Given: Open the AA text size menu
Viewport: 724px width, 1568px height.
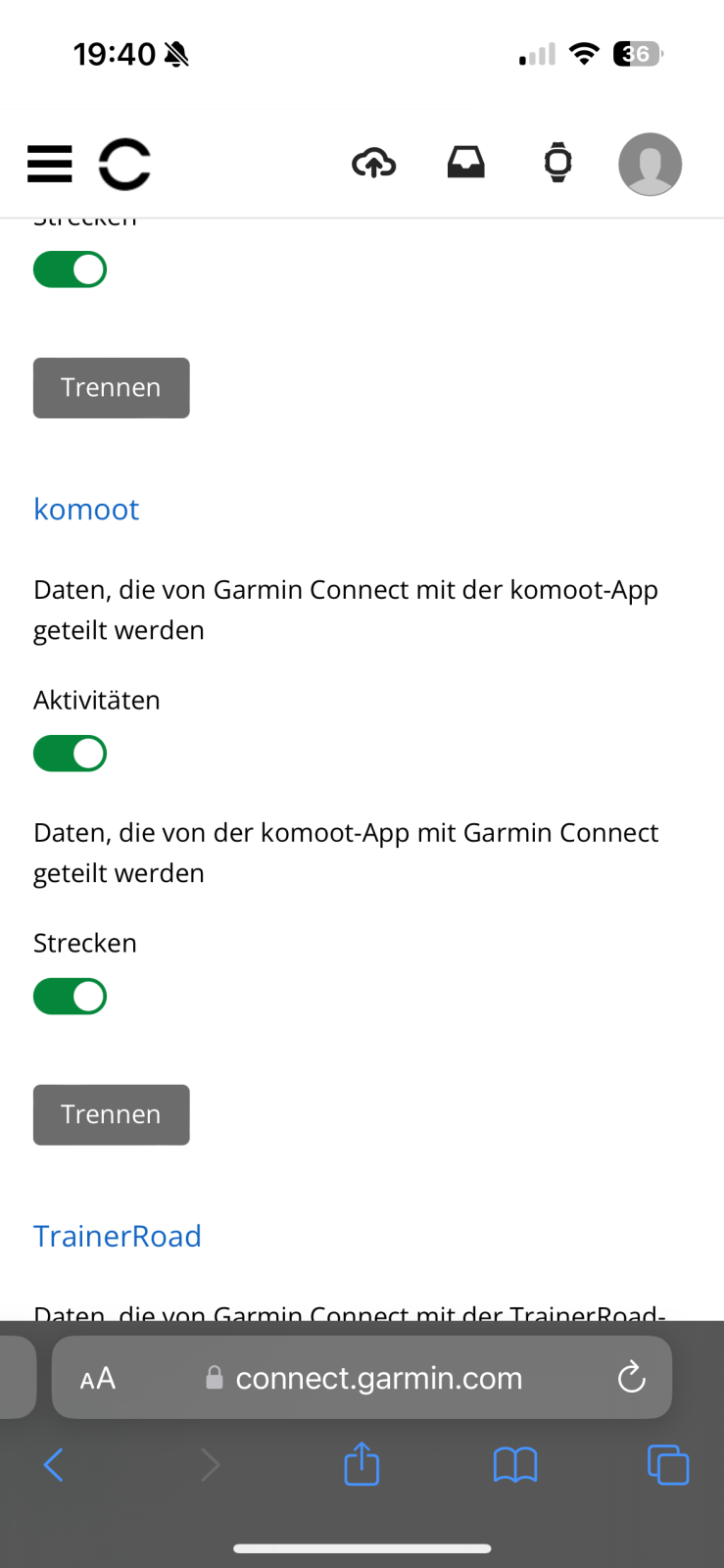Looking at the screenshot, I should click(98, 1379).
